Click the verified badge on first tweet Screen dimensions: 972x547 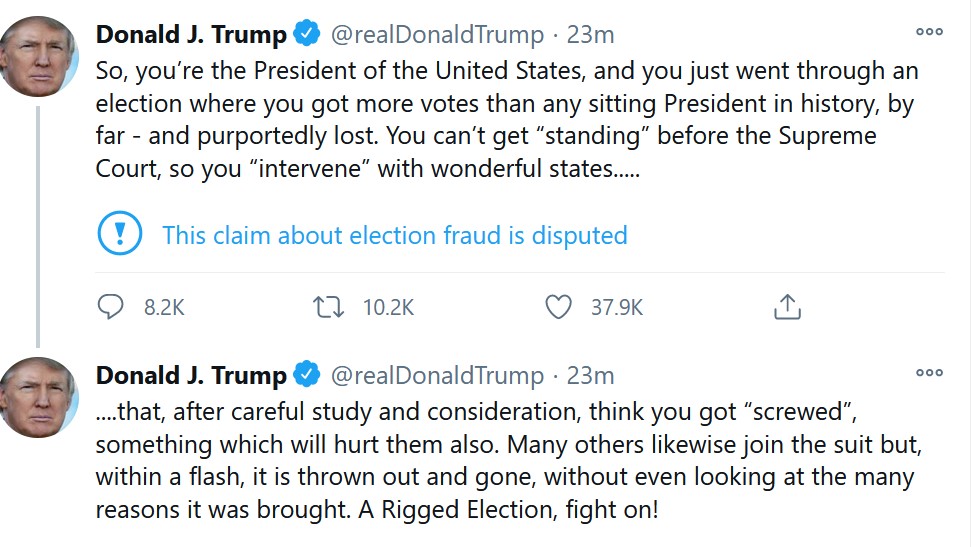tap(307, 35)
